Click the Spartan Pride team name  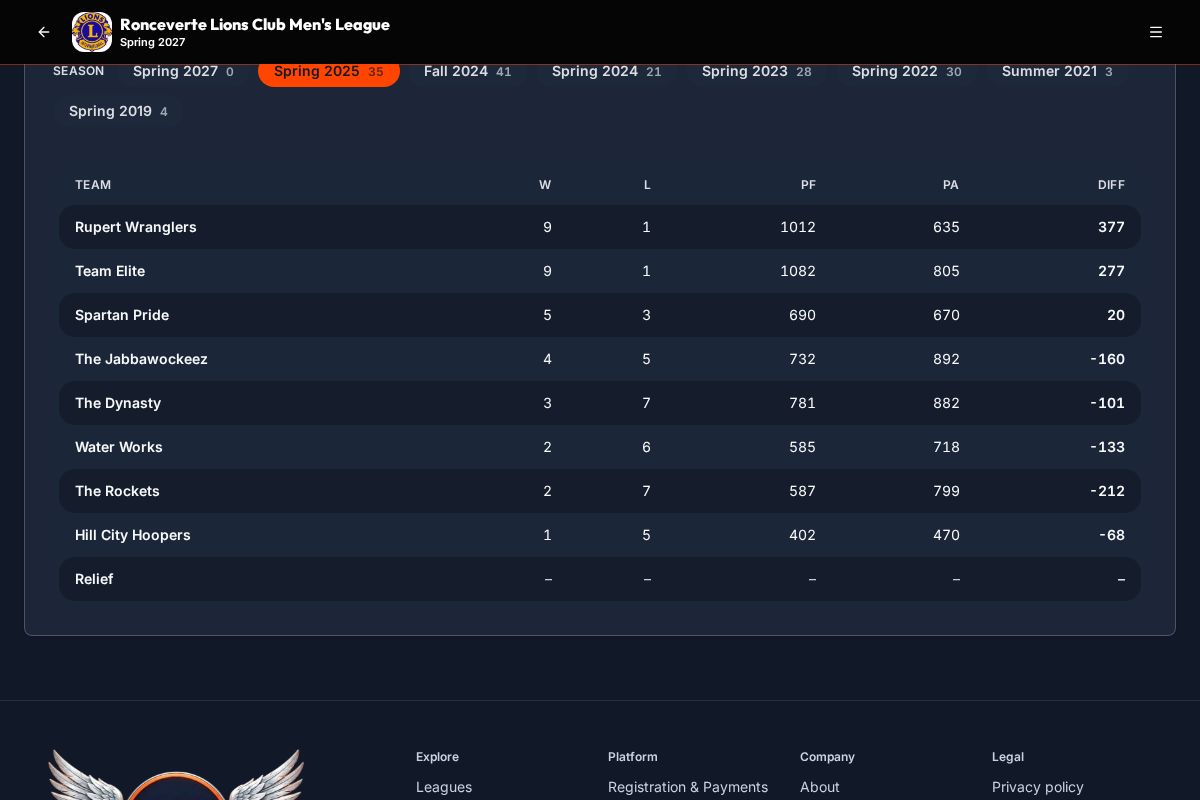[122, 315]
